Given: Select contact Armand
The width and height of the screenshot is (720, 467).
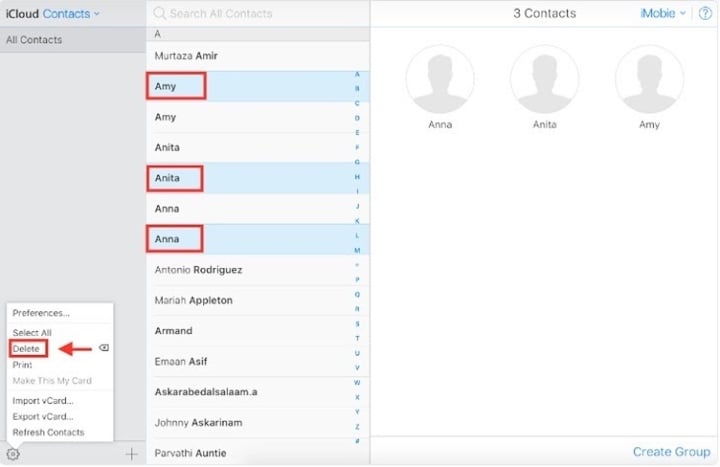Looking at the screenshot, I should tap(258, 331).
